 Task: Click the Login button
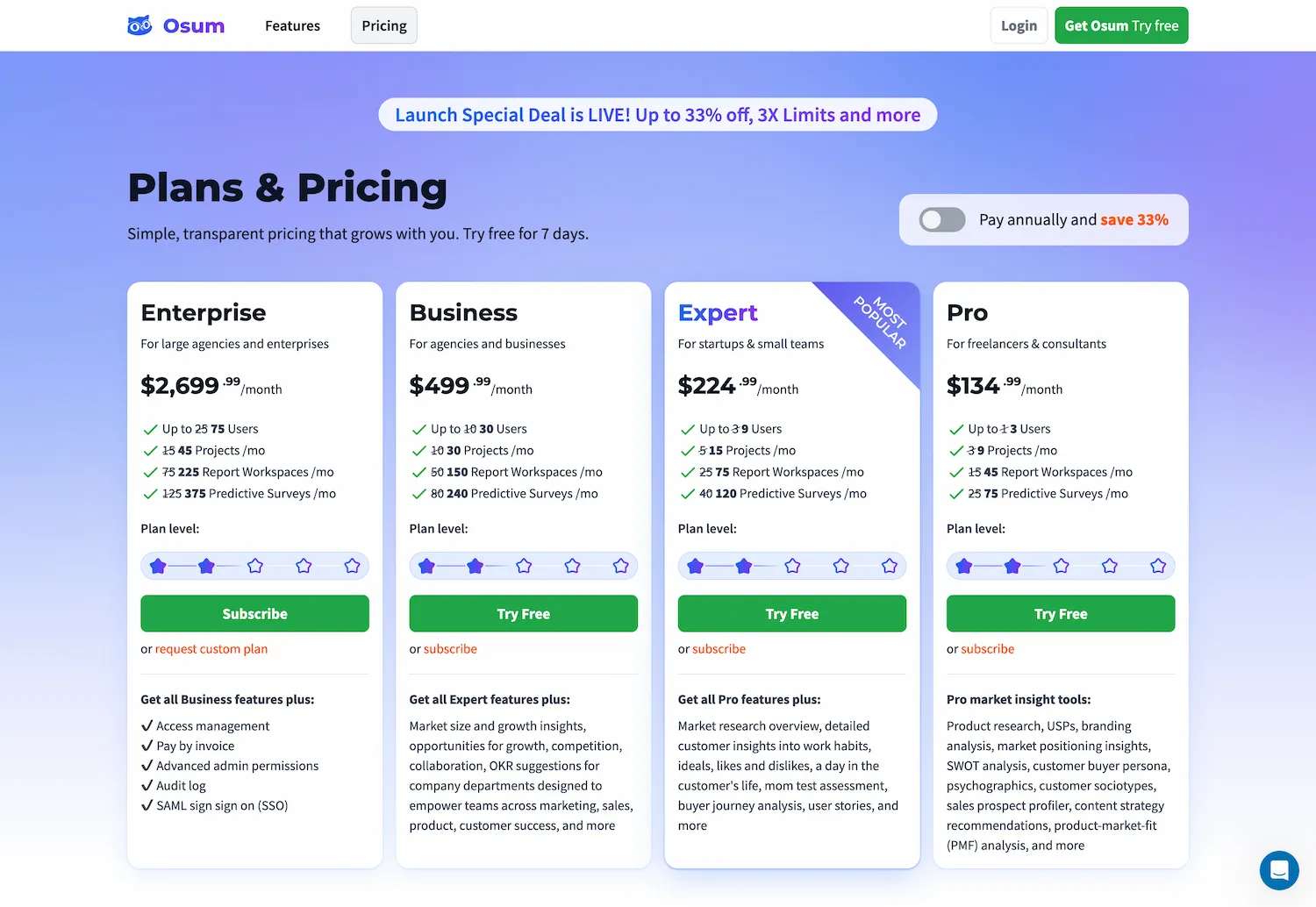[1018, 25]
